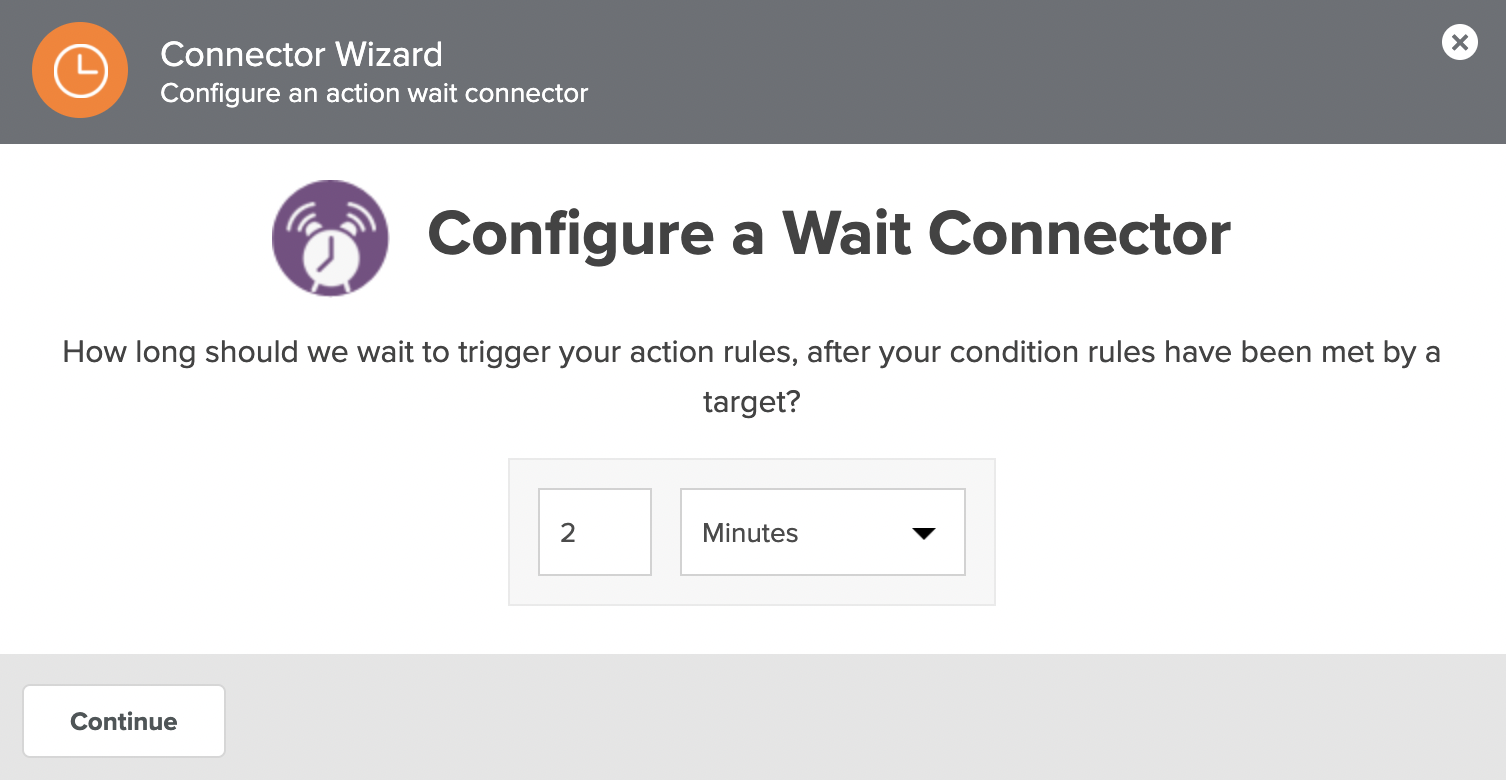Click the purple alarm clock icon
Image resolution: width=1506 pixels, height=780 pixels.
click(x=329, y=238)
